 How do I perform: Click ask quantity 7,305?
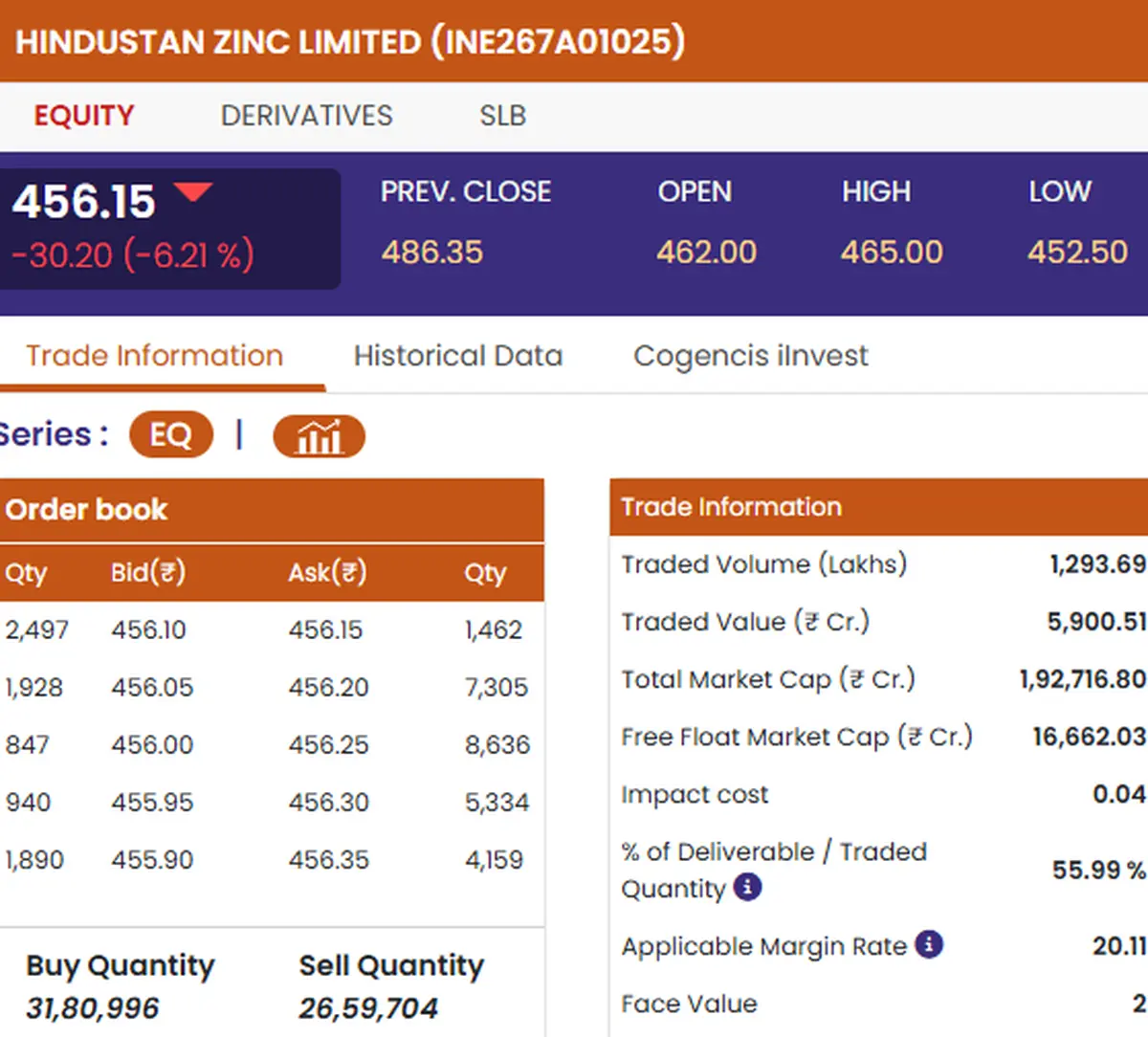[x=497, y=688]
